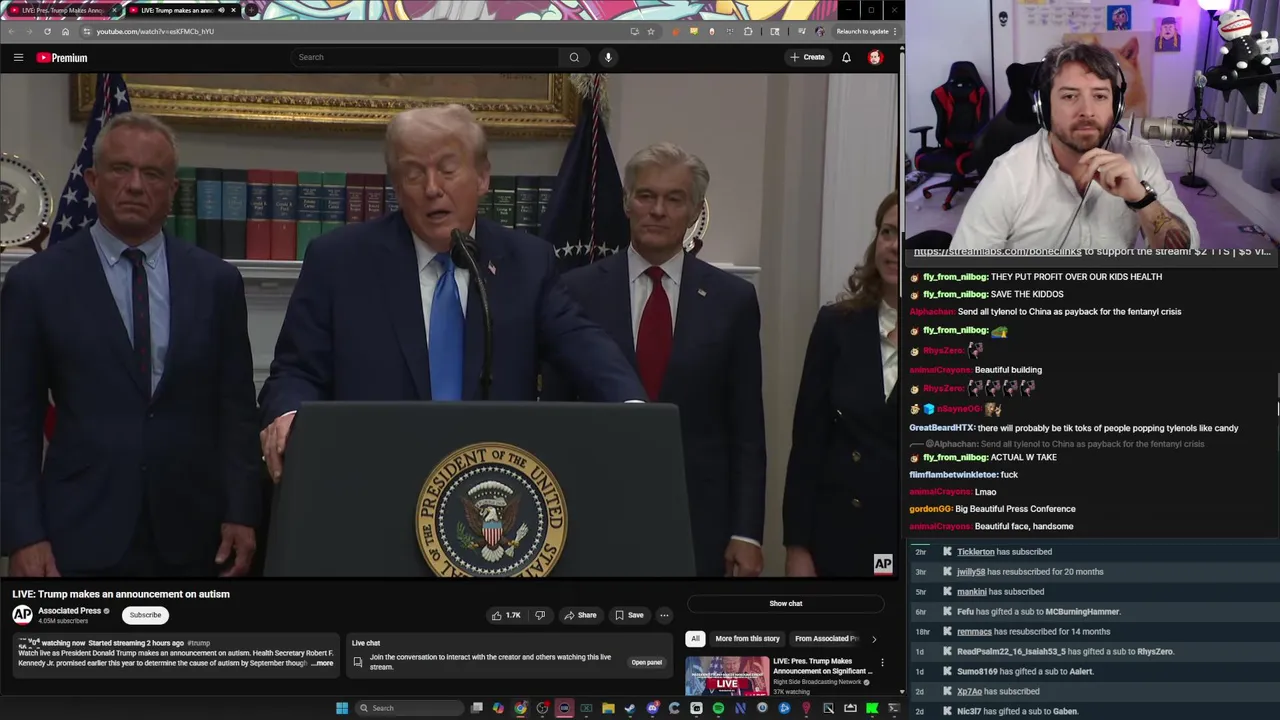Viewport: 1280px width, 720px height.
Task: Open Steam from the taskbar
Action: click(630, 708)
